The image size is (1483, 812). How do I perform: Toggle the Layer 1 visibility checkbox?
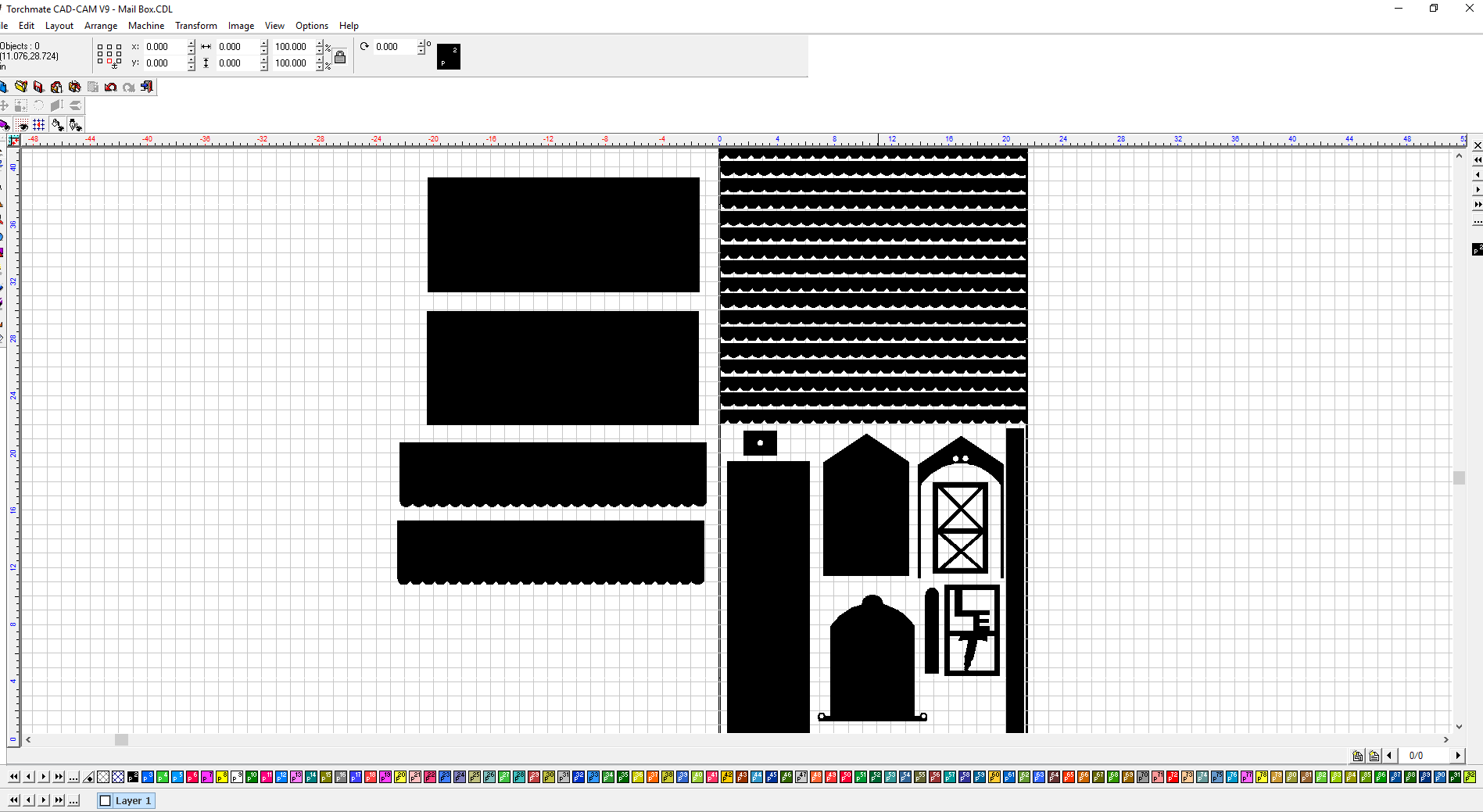point(106,800)
